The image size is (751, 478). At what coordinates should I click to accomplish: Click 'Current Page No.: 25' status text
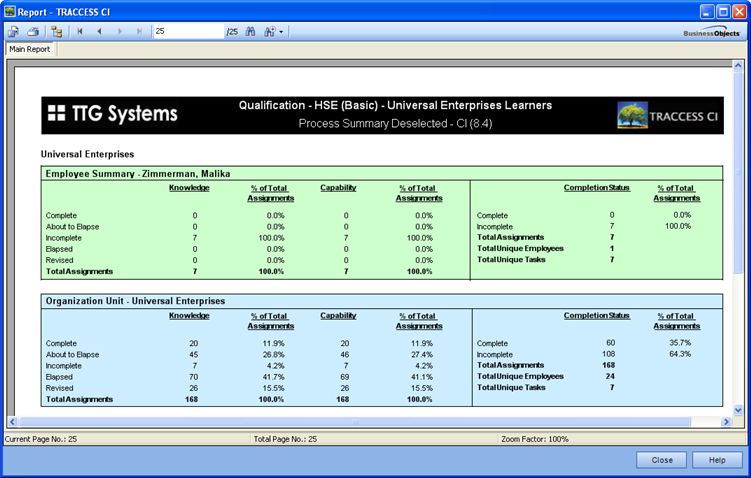click(41, 439)
